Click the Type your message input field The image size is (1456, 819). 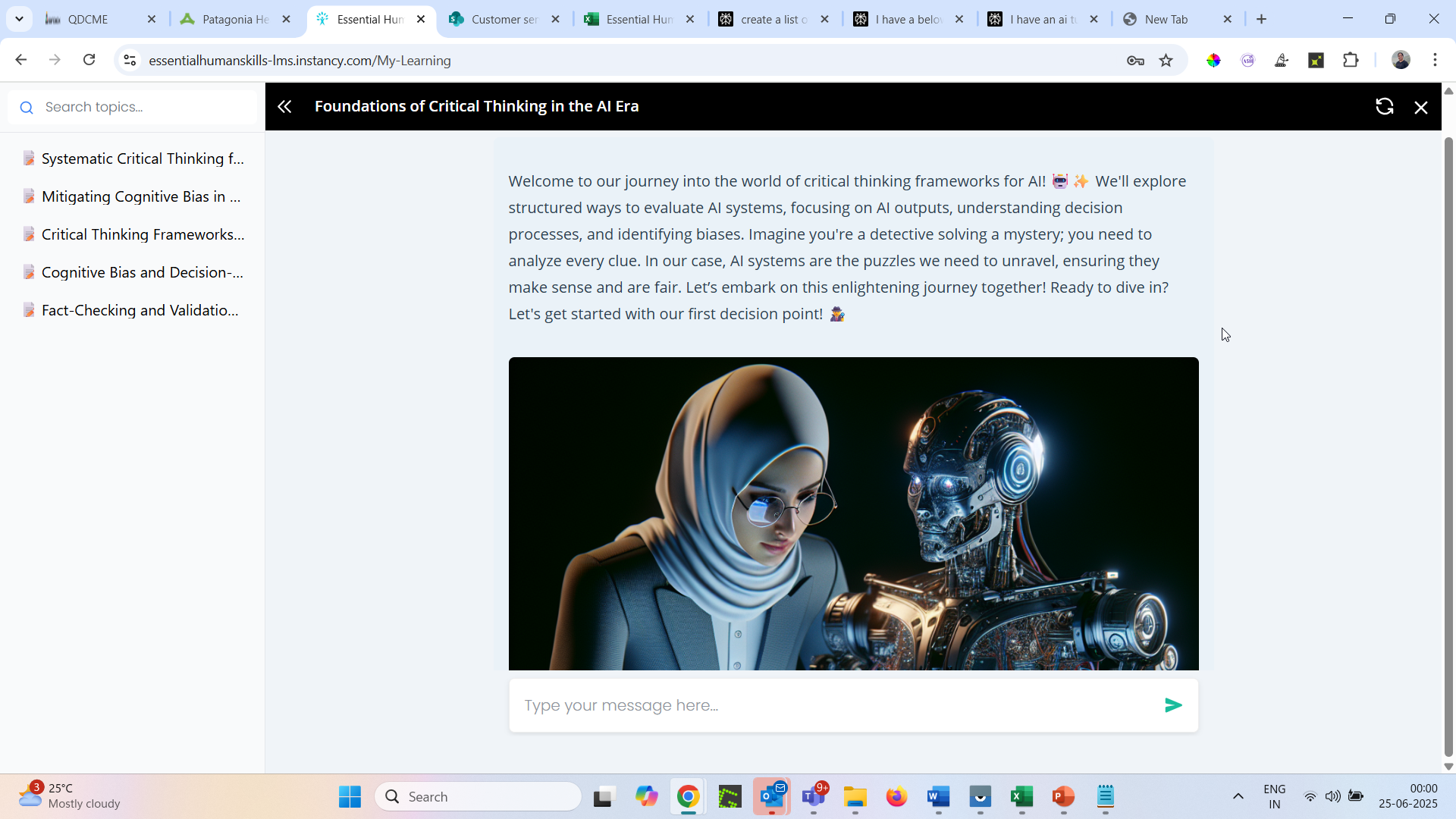click(834, 705)
